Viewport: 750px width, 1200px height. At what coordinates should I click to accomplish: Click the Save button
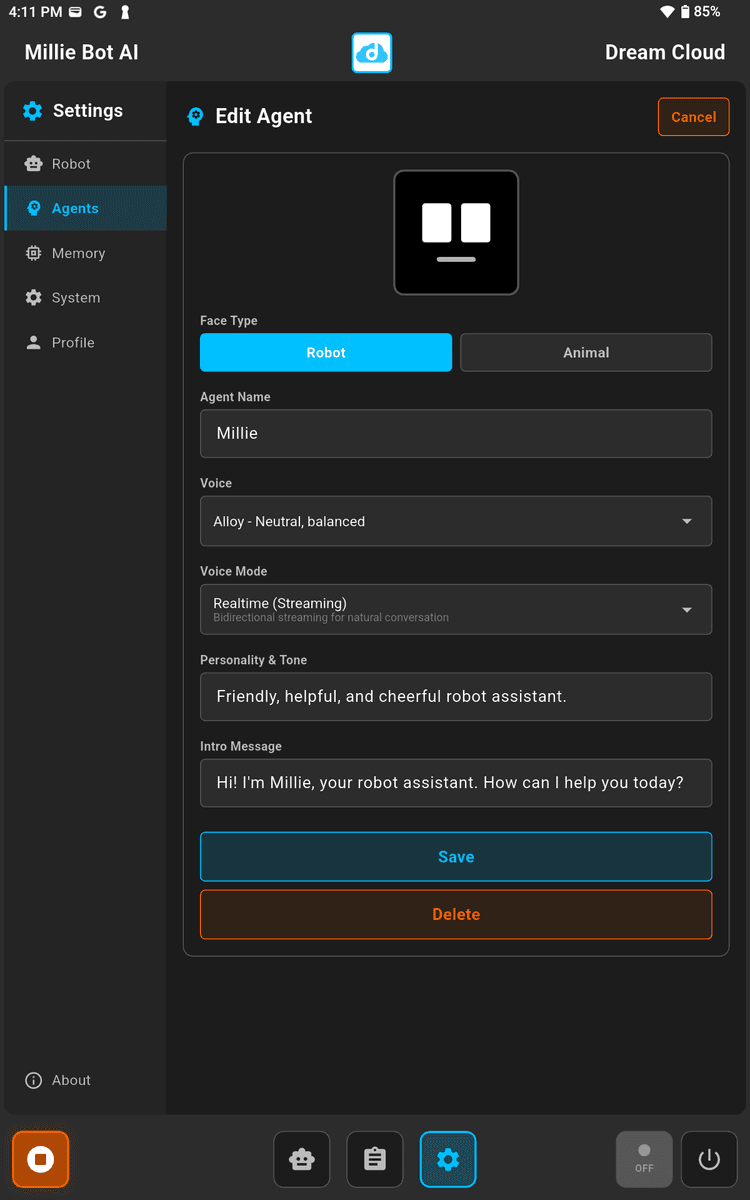[456, 857]
